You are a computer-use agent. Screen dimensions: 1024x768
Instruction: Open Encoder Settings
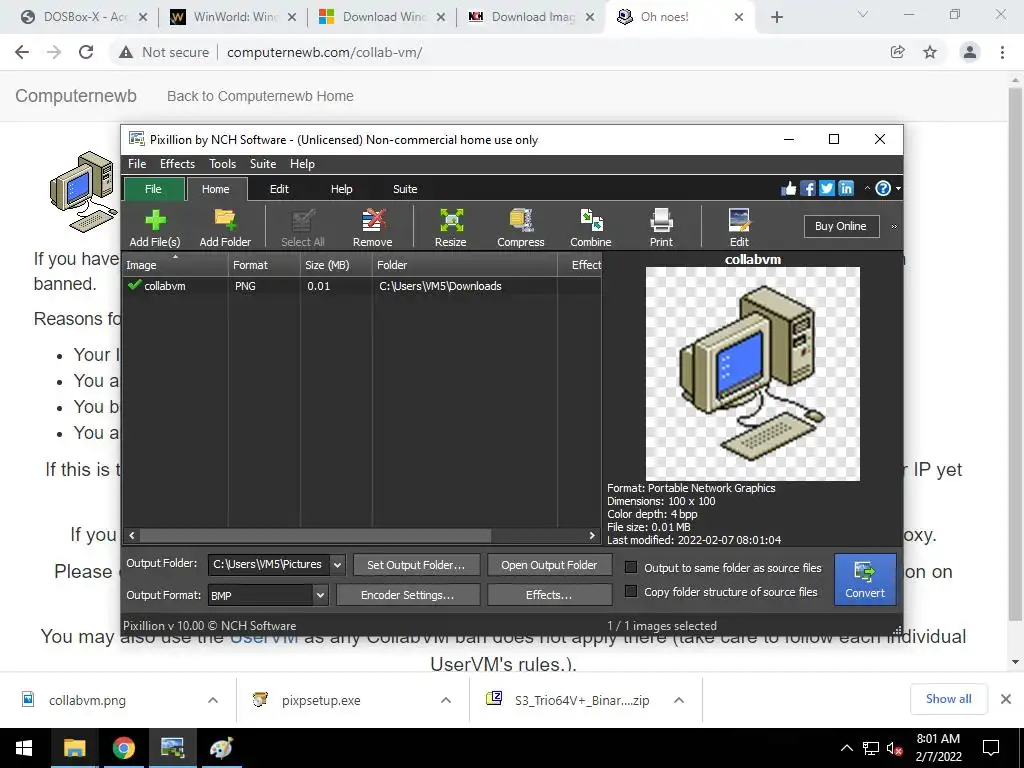(x=408, y=595)
